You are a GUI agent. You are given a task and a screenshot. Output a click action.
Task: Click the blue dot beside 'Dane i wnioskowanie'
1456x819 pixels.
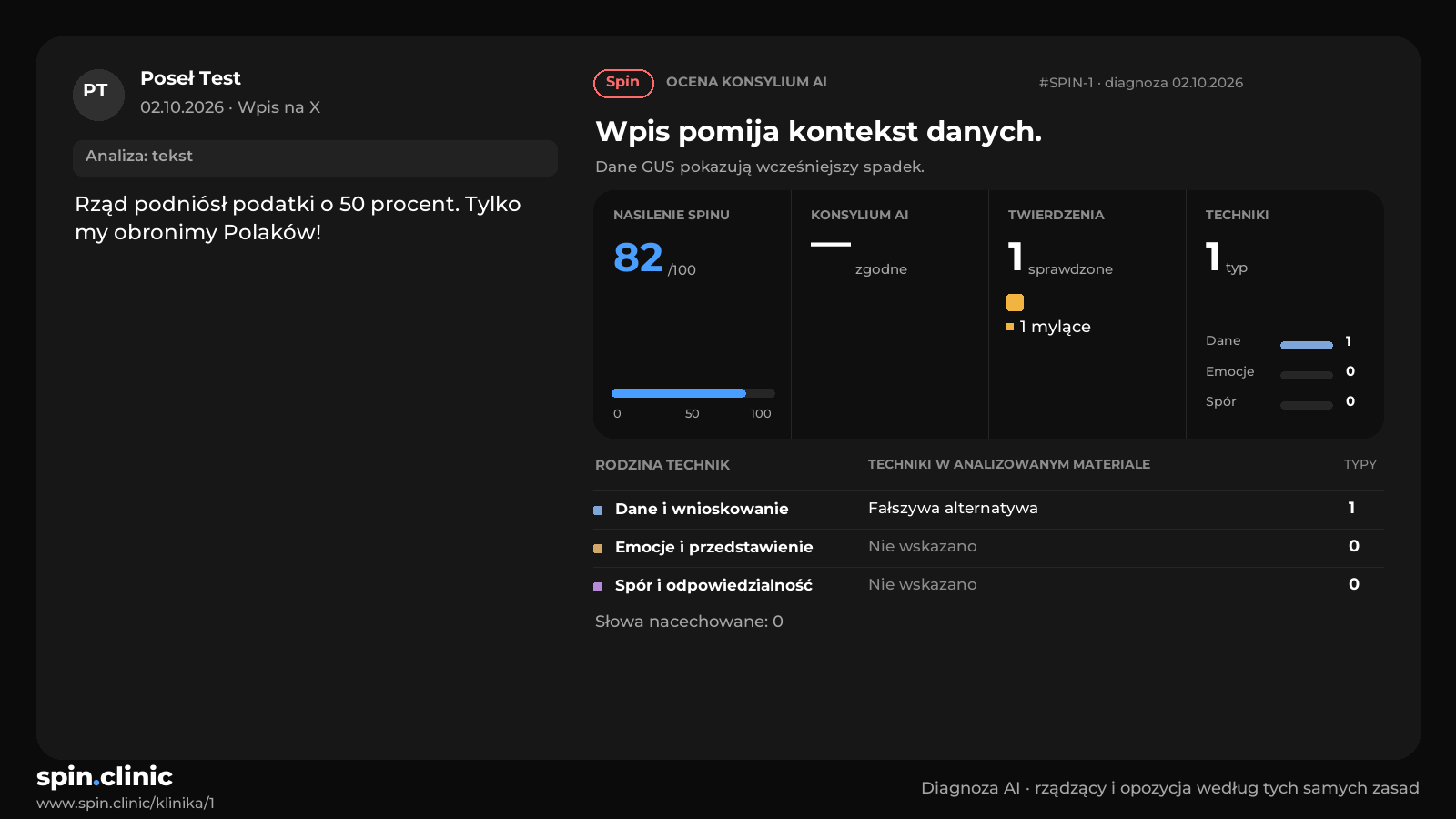click(x=598, y=511)
